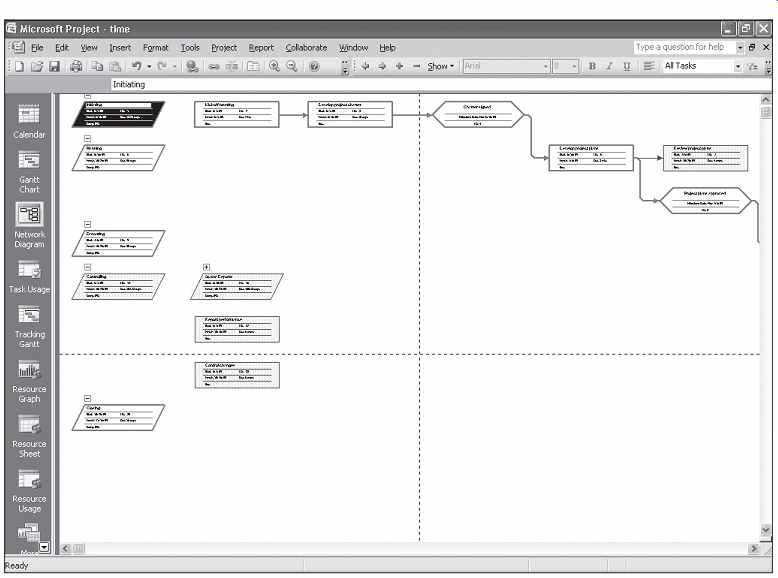Image resolution: width=778 pixels, height=578 pixels.
Task: Expand the plus box above Status reports node
Action: pos(206,267)
